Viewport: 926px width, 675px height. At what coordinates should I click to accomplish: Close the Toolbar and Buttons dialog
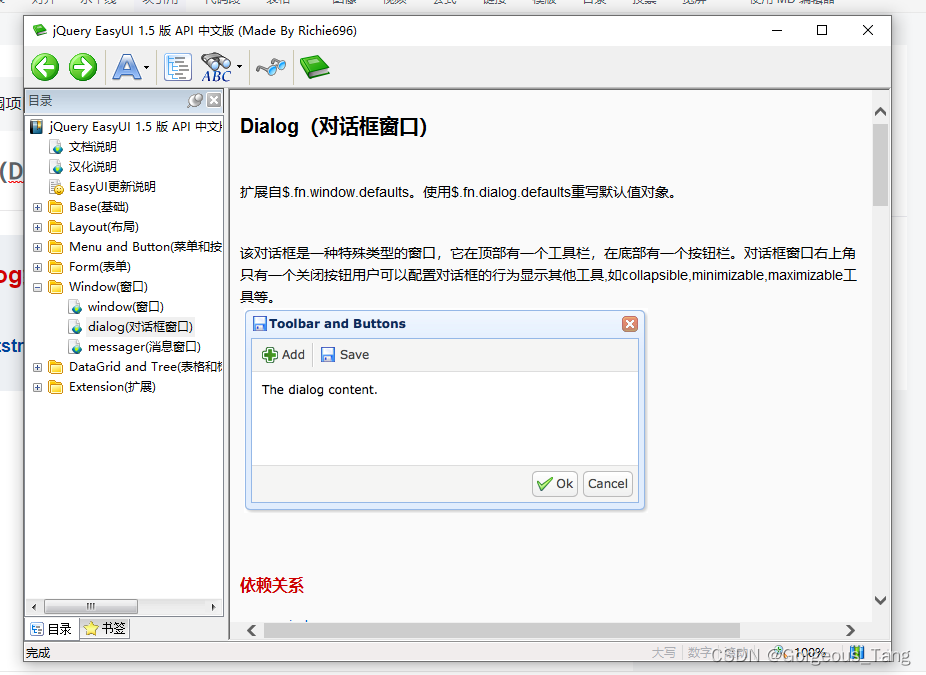pyautogui.click(x=630, y=324)
